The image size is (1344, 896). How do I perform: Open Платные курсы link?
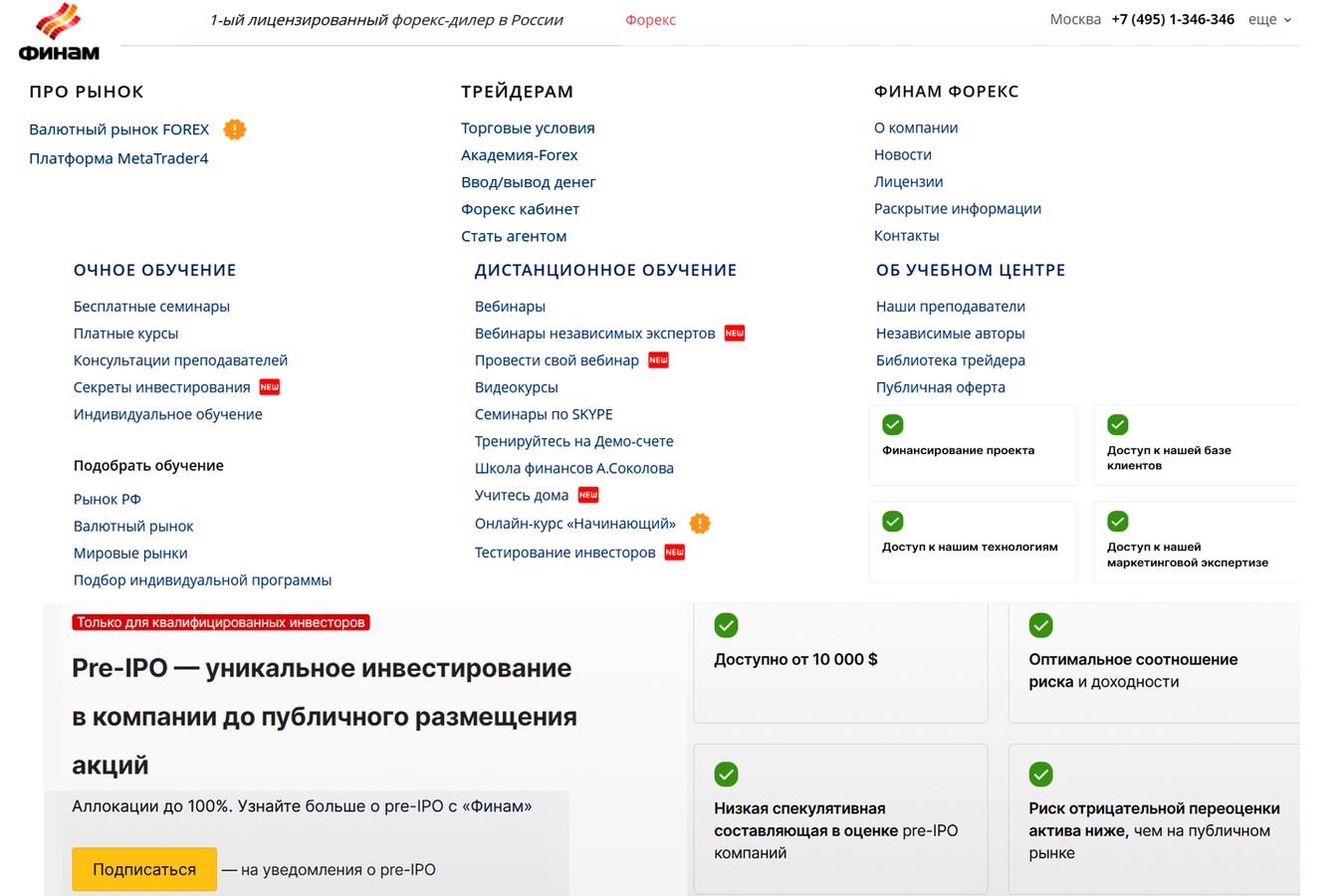125,334
